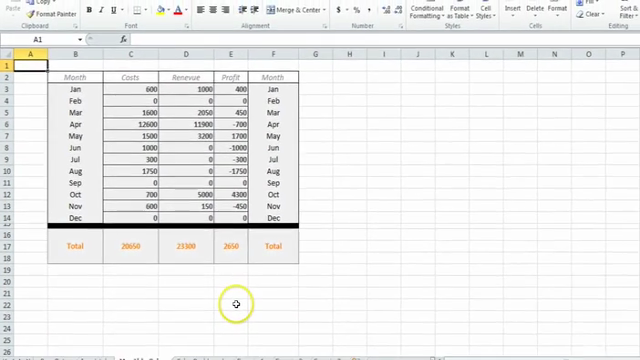Open Format cells menu
This screenshot has height=360, width=640.
[557, 10]
